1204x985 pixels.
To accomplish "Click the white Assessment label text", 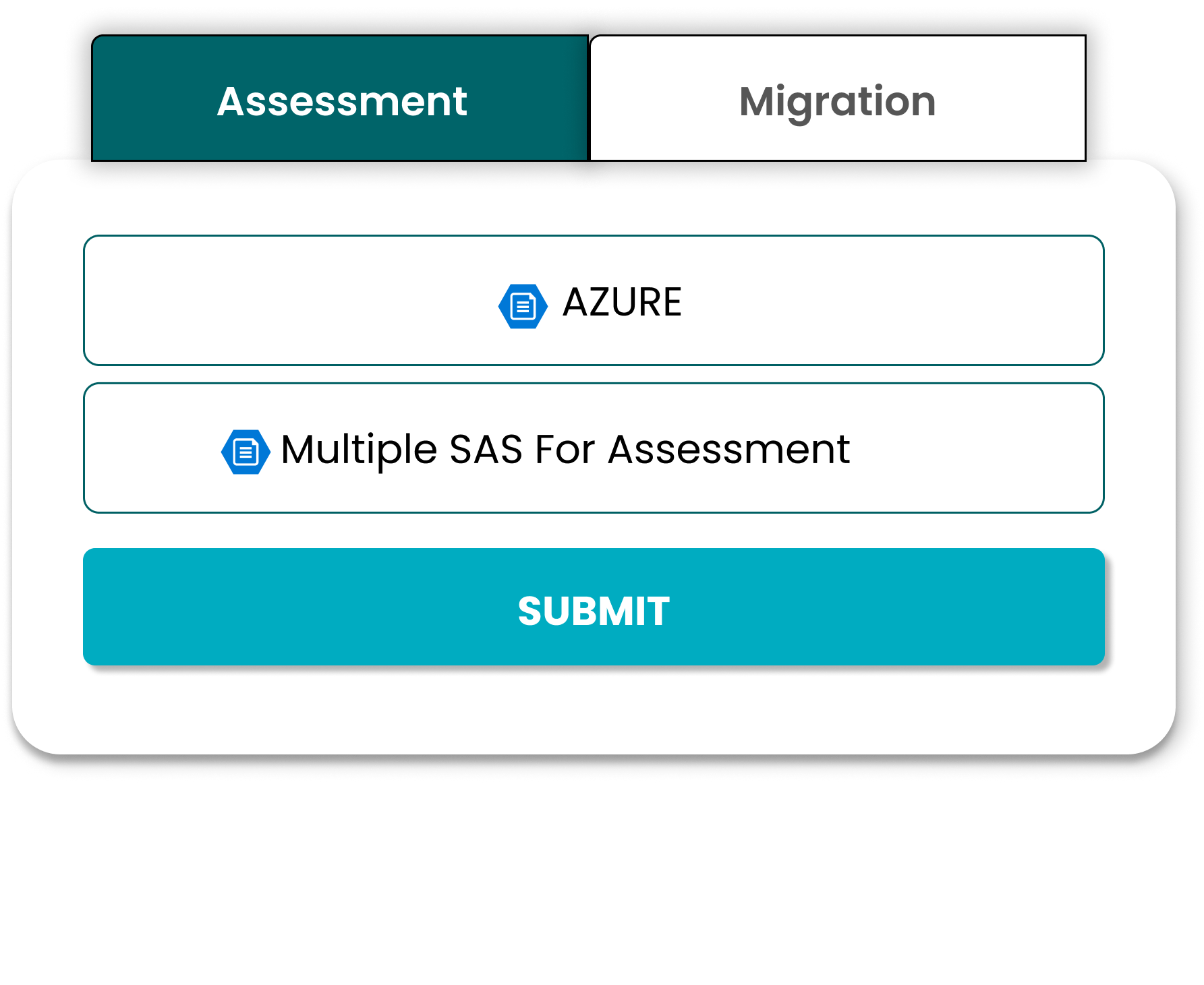I will [342, 102].
